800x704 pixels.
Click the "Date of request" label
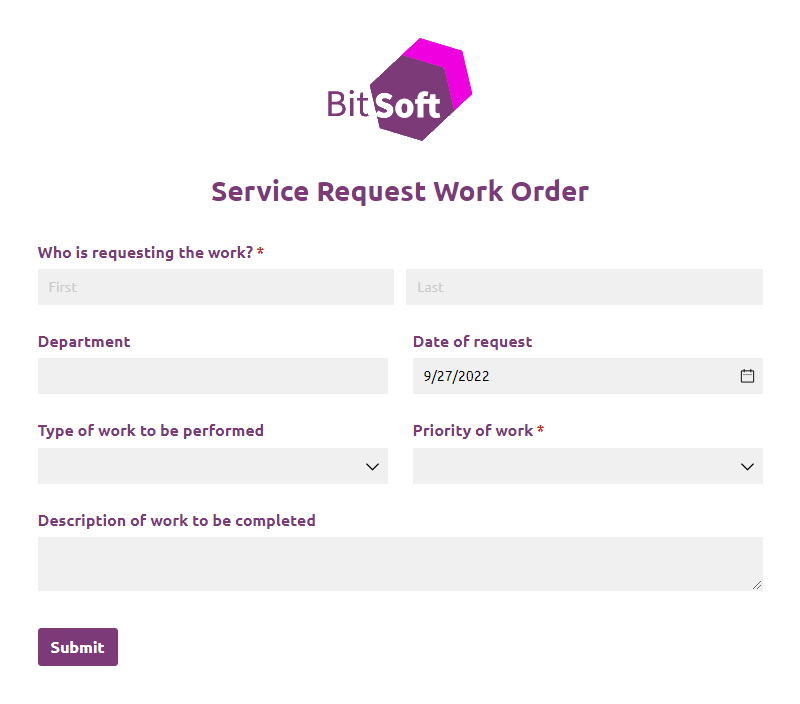click(472, 342)
